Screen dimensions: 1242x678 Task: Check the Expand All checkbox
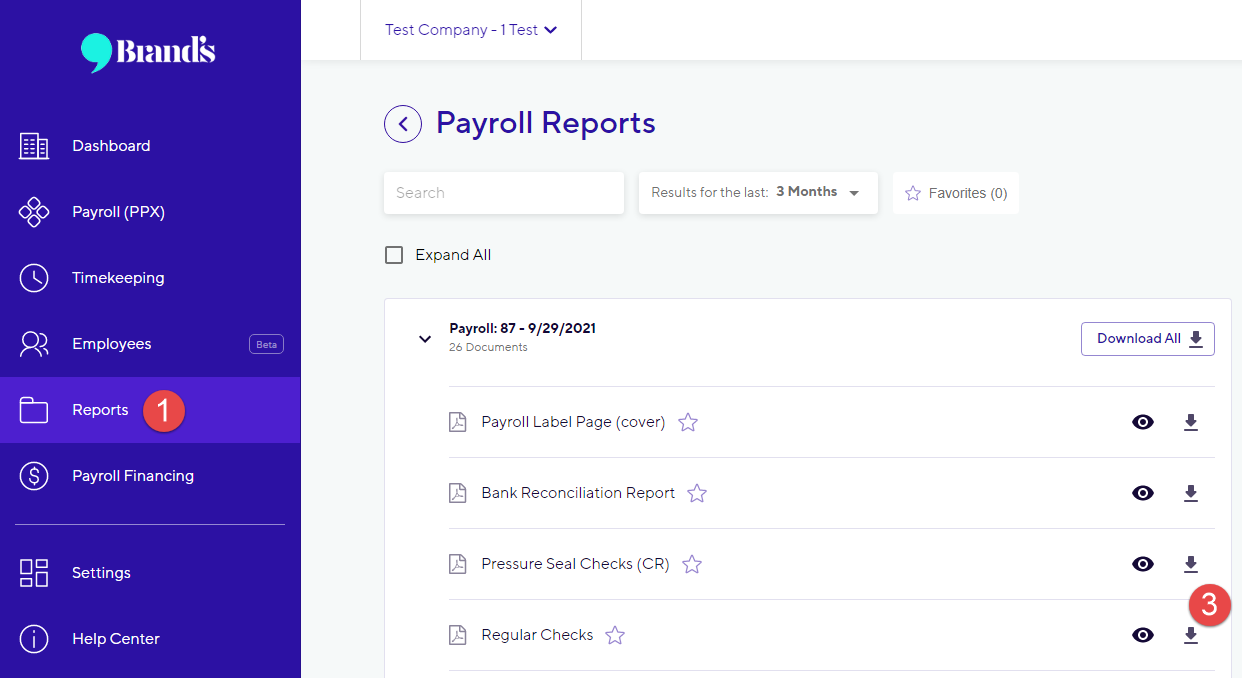(x=394, y=255)
